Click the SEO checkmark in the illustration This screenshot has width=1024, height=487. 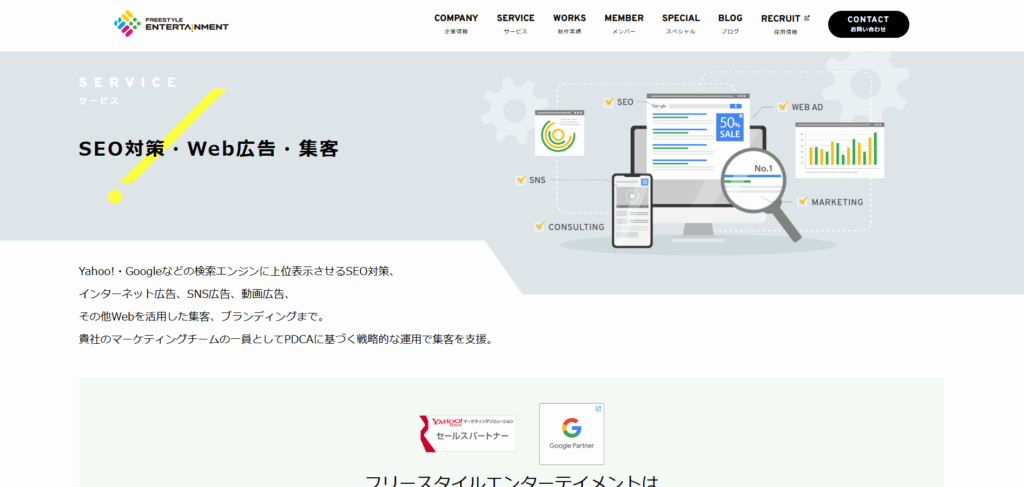[x=609, y=102]
